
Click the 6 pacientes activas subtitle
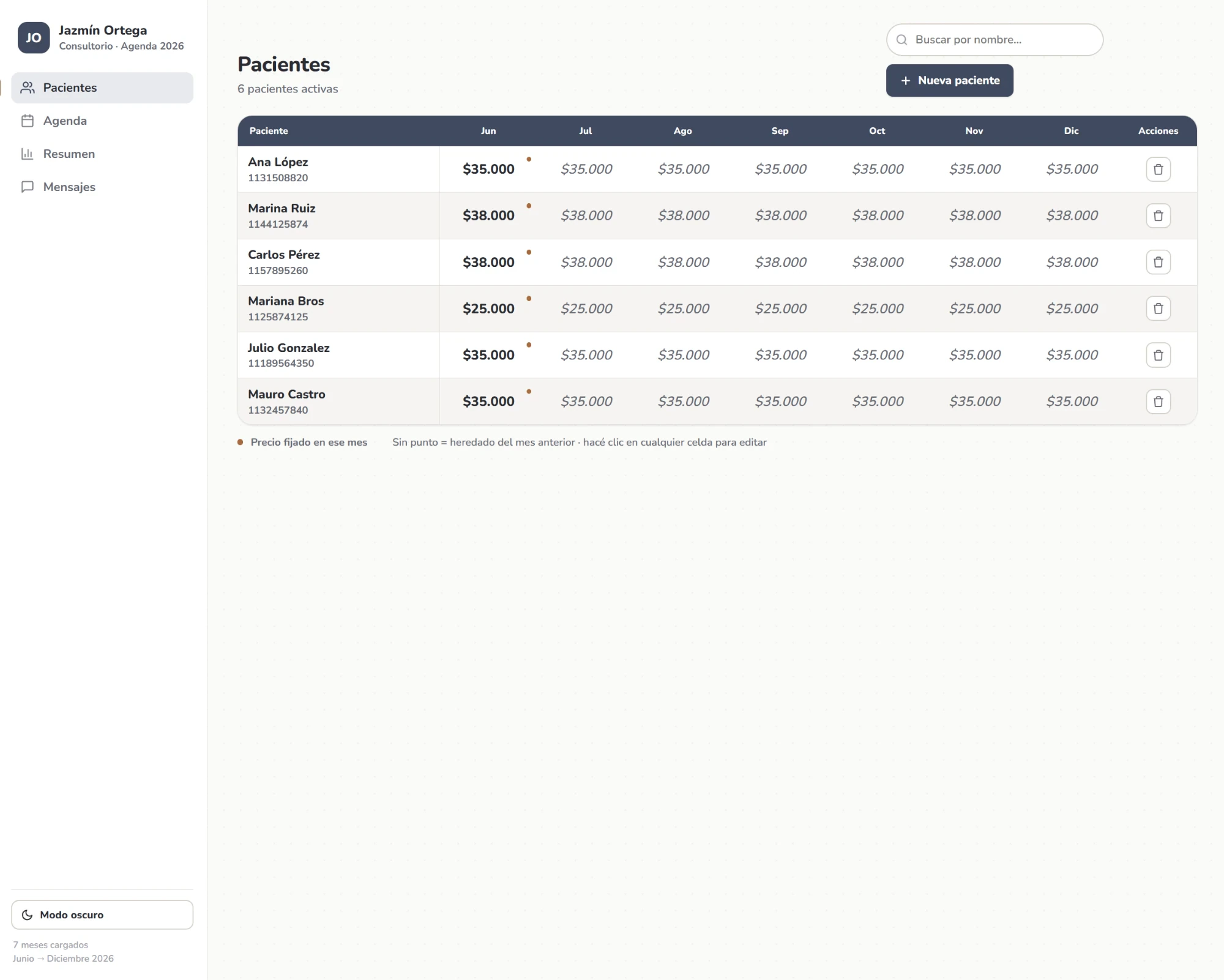coord(288,89)
